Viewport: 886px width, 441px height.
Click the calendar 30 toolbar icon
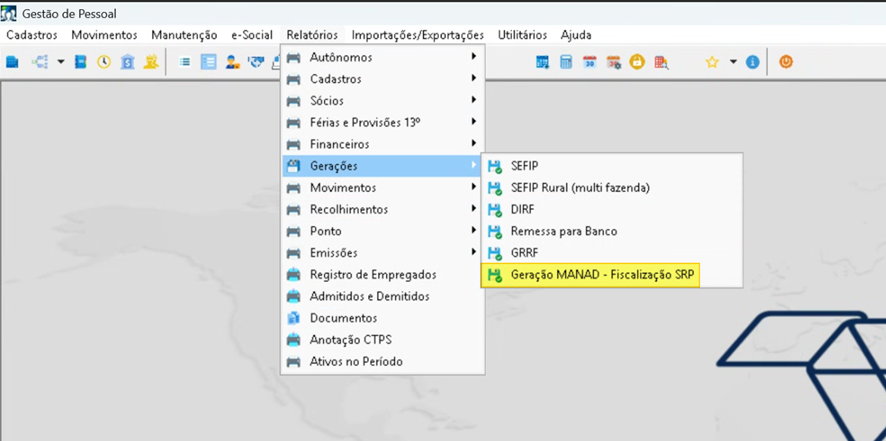pyautogui.click(x=590, y=62)
